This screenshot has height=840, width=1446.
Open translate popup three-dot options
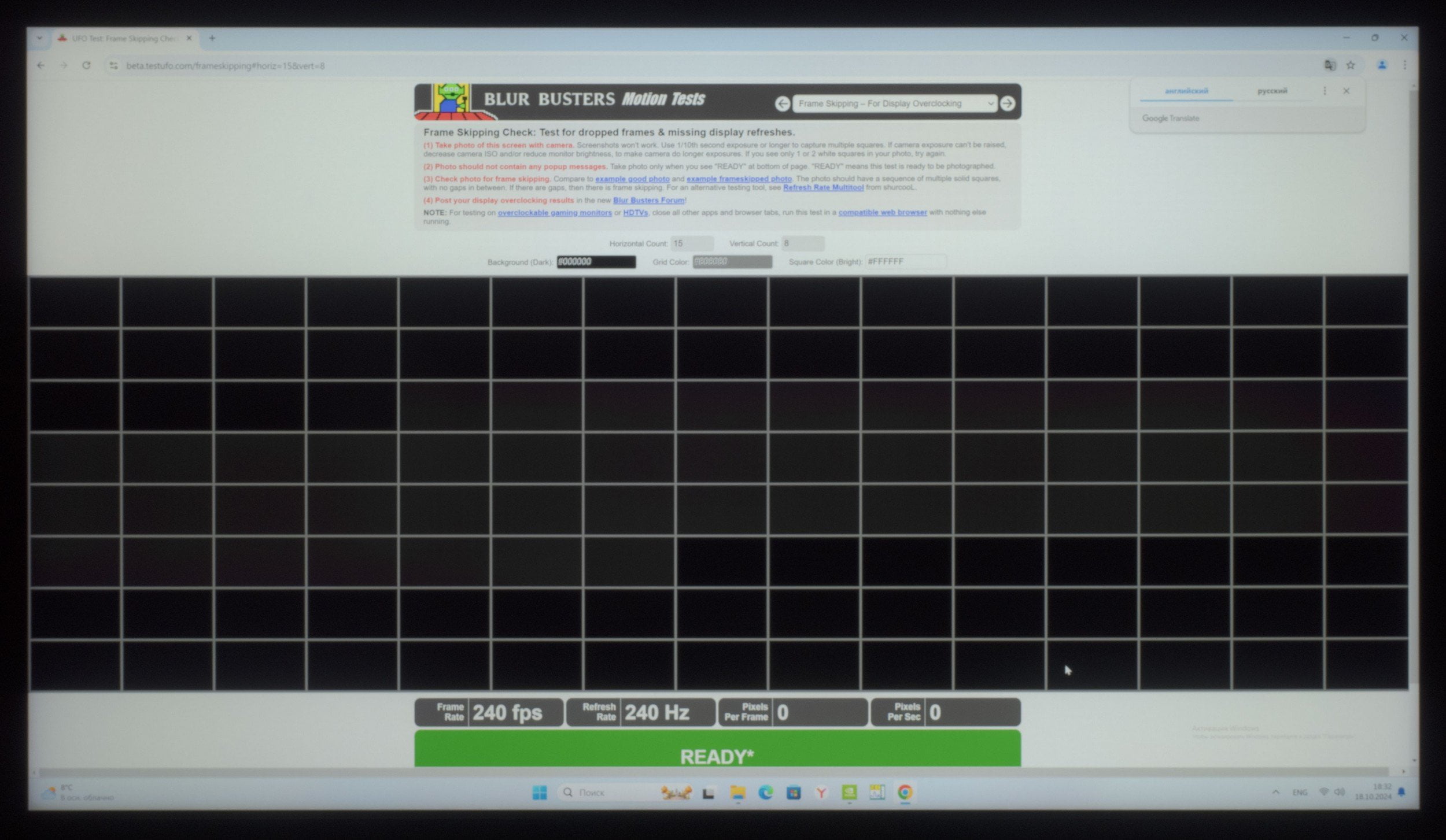point(1325,91)
